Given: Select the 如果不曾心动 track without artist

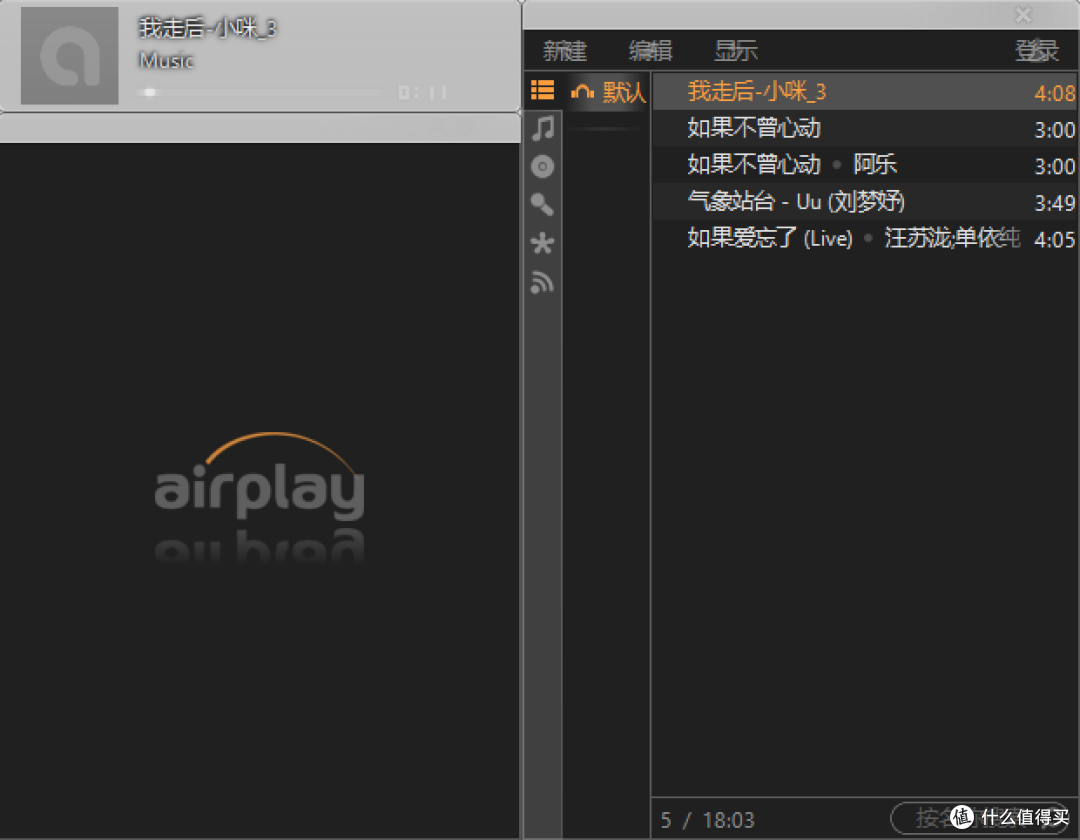Looking at the screenshot, I should coord(865,128).
